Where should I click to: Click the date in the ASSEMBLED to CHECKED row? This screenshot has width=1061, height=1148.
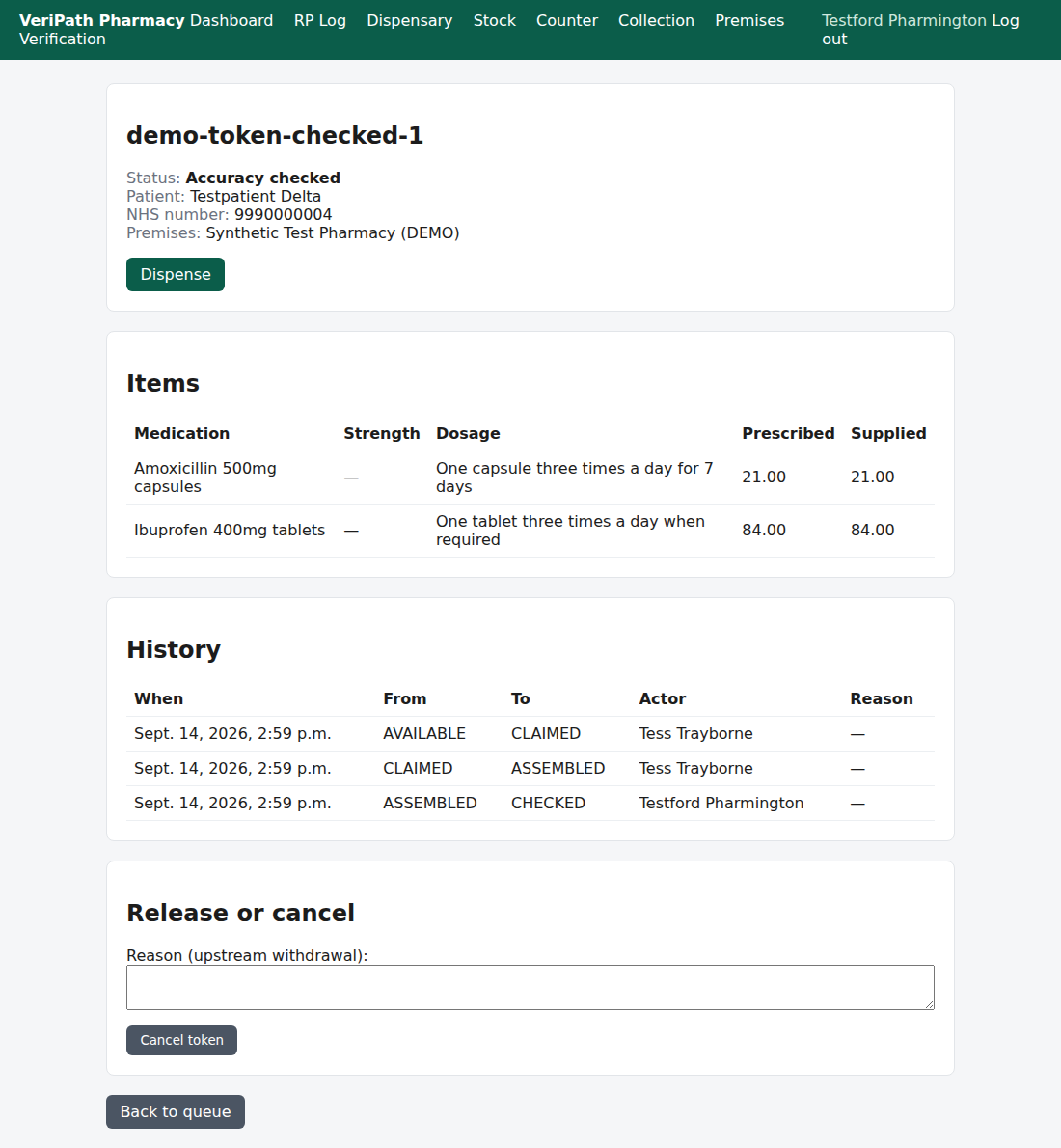pos(232,804)
